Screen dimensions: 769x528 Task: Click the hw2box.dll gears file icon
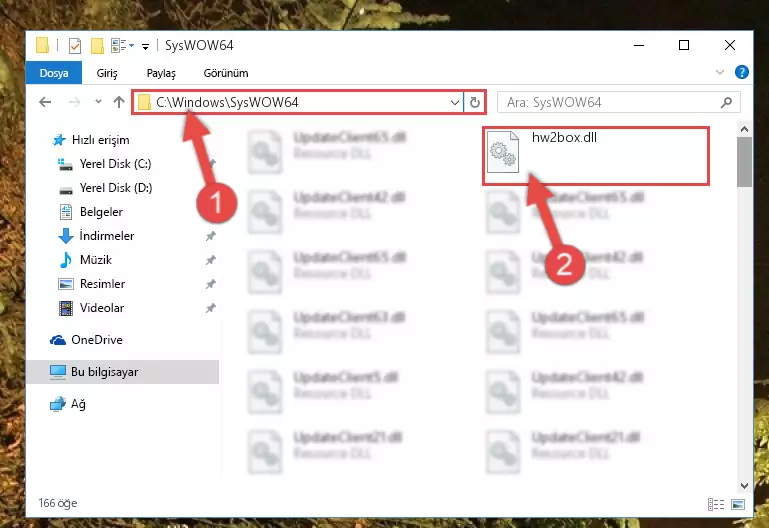tap(503, 152)
